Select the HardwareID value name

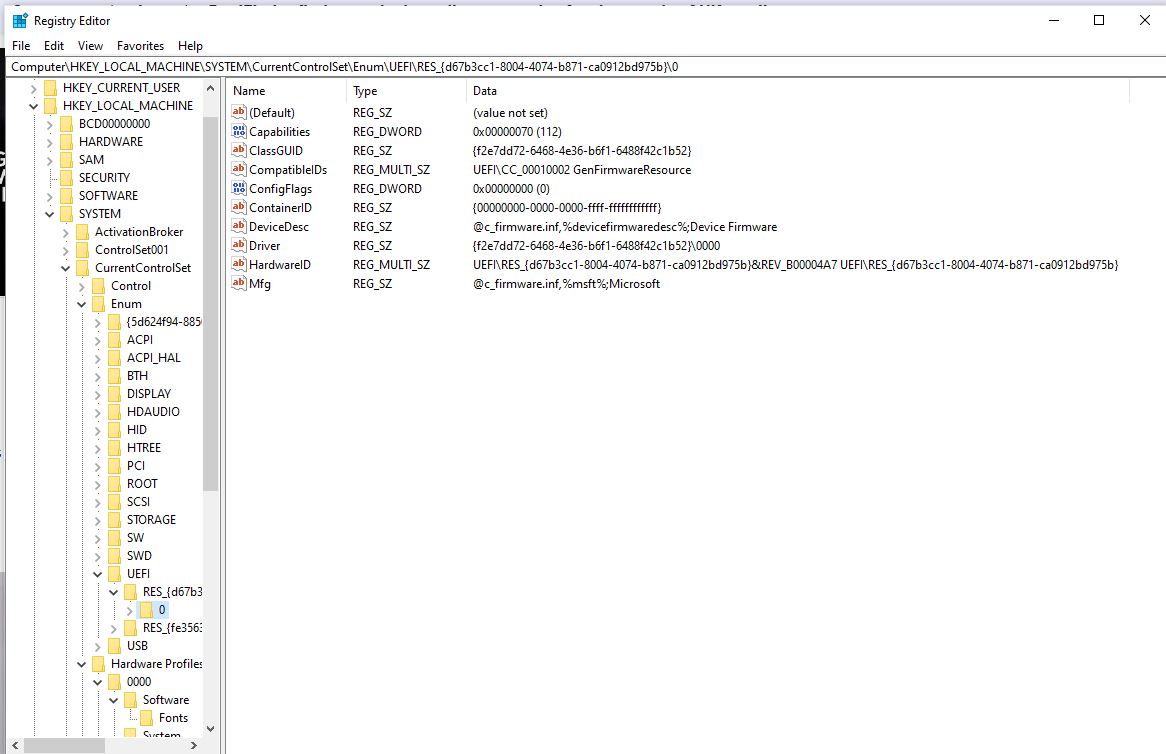click(280, 265)
